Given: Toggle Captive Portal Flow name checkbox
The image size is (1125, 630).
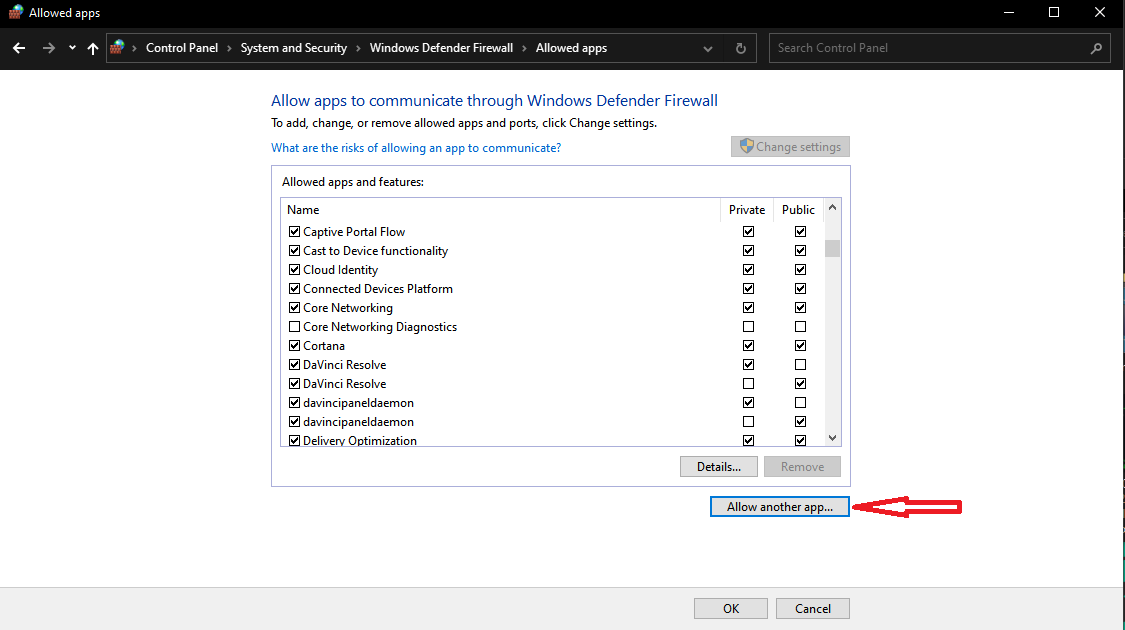Looking at the screenshot, I should coord(294,232).
